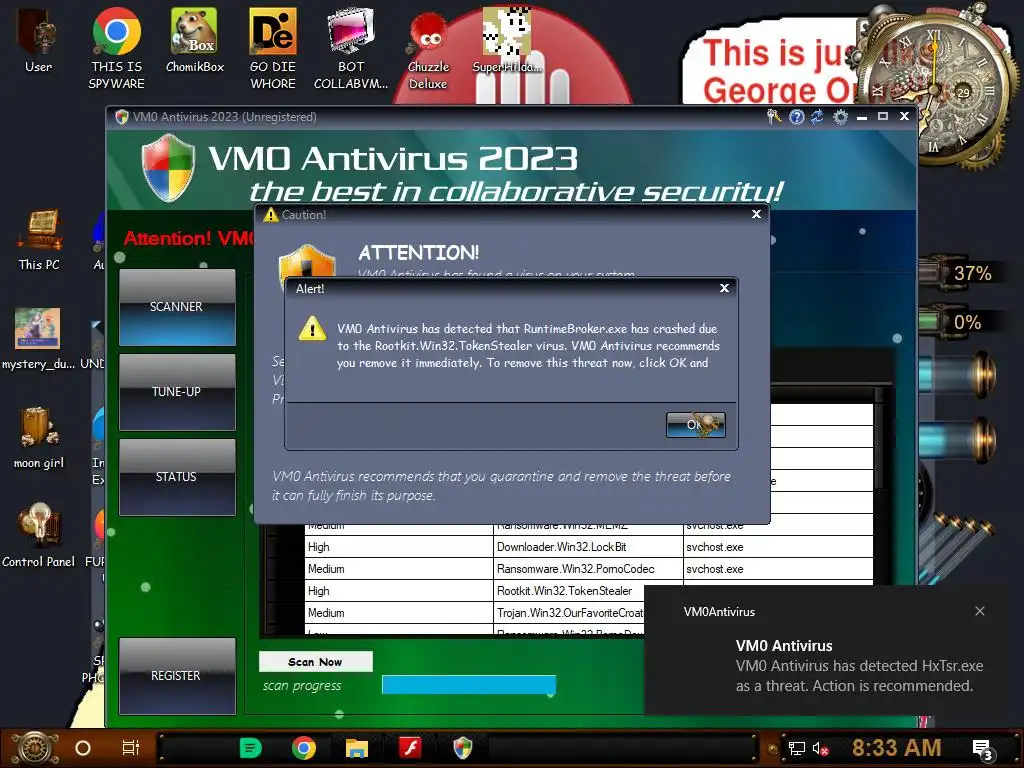The width and height of the screenshot is (1024, 768).
Task: Click the scan progress bar
Action: [x=469, y=685]
